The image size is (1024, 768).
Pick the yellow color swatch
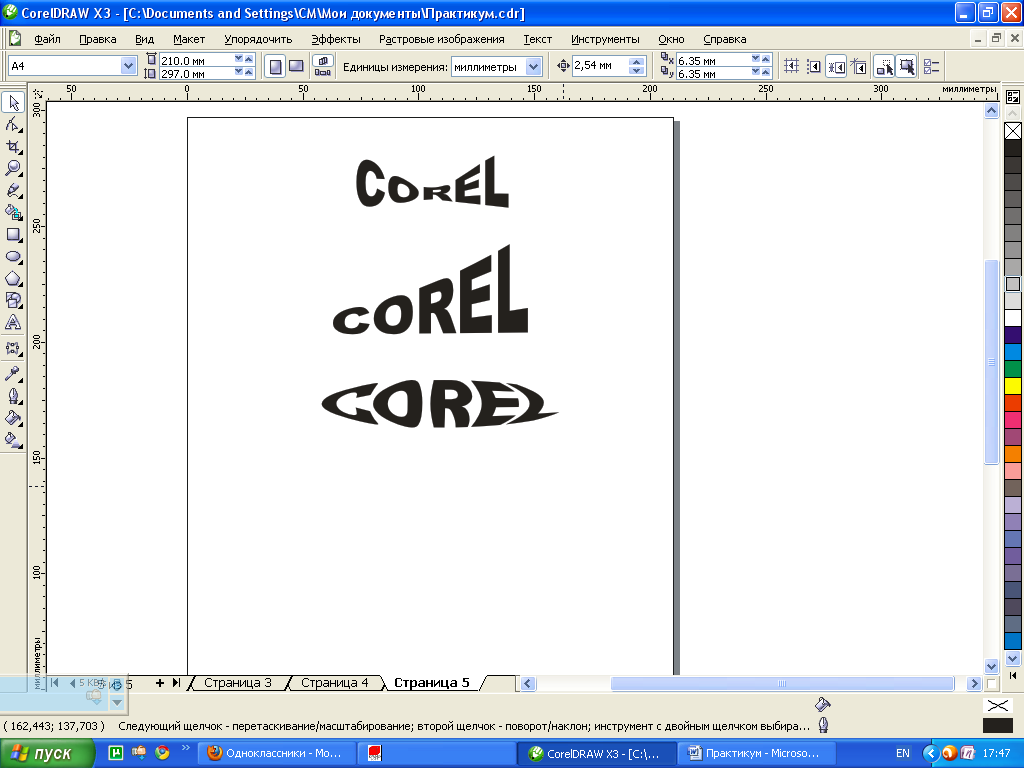point(1013,386)
